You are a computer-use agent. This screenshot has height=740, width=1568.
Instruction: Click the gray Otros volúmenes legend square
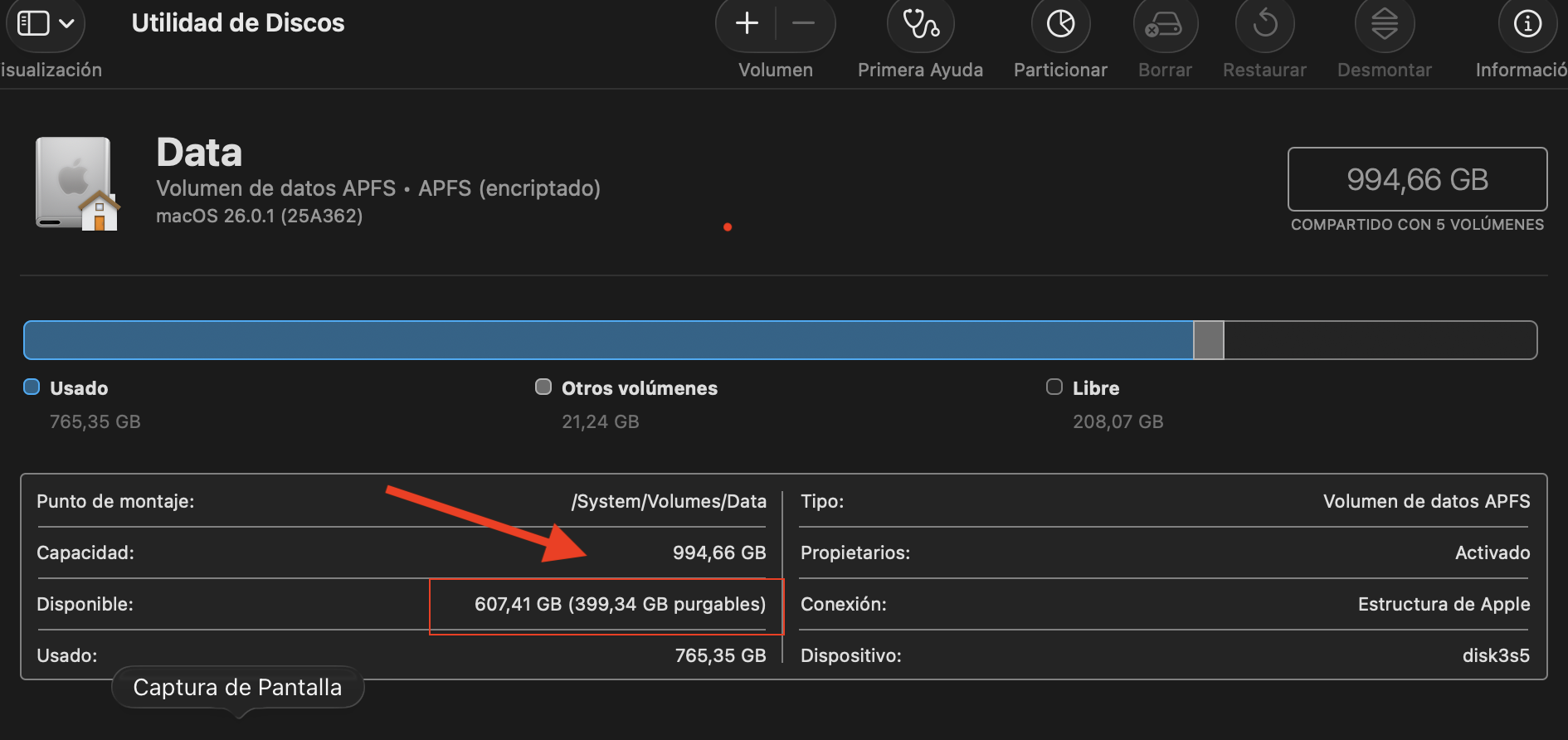click(543, 387)
